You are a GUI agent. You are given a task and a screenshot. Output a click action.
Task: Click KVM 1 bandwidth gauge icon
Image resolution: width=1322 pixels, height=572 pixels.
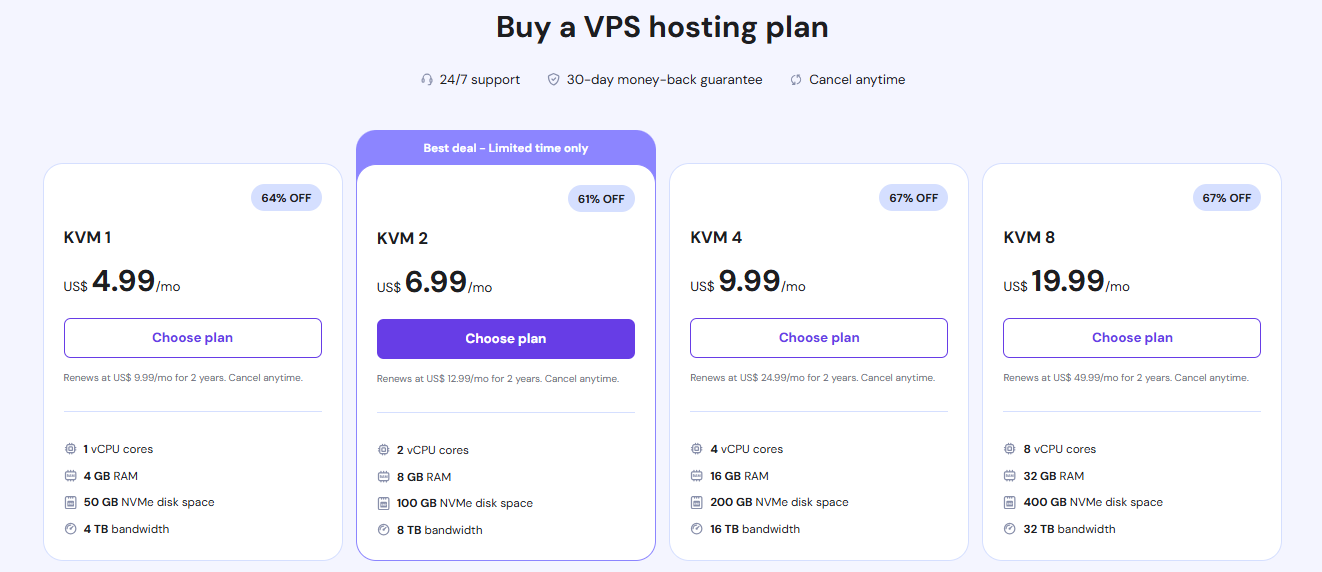pos(71,529)
